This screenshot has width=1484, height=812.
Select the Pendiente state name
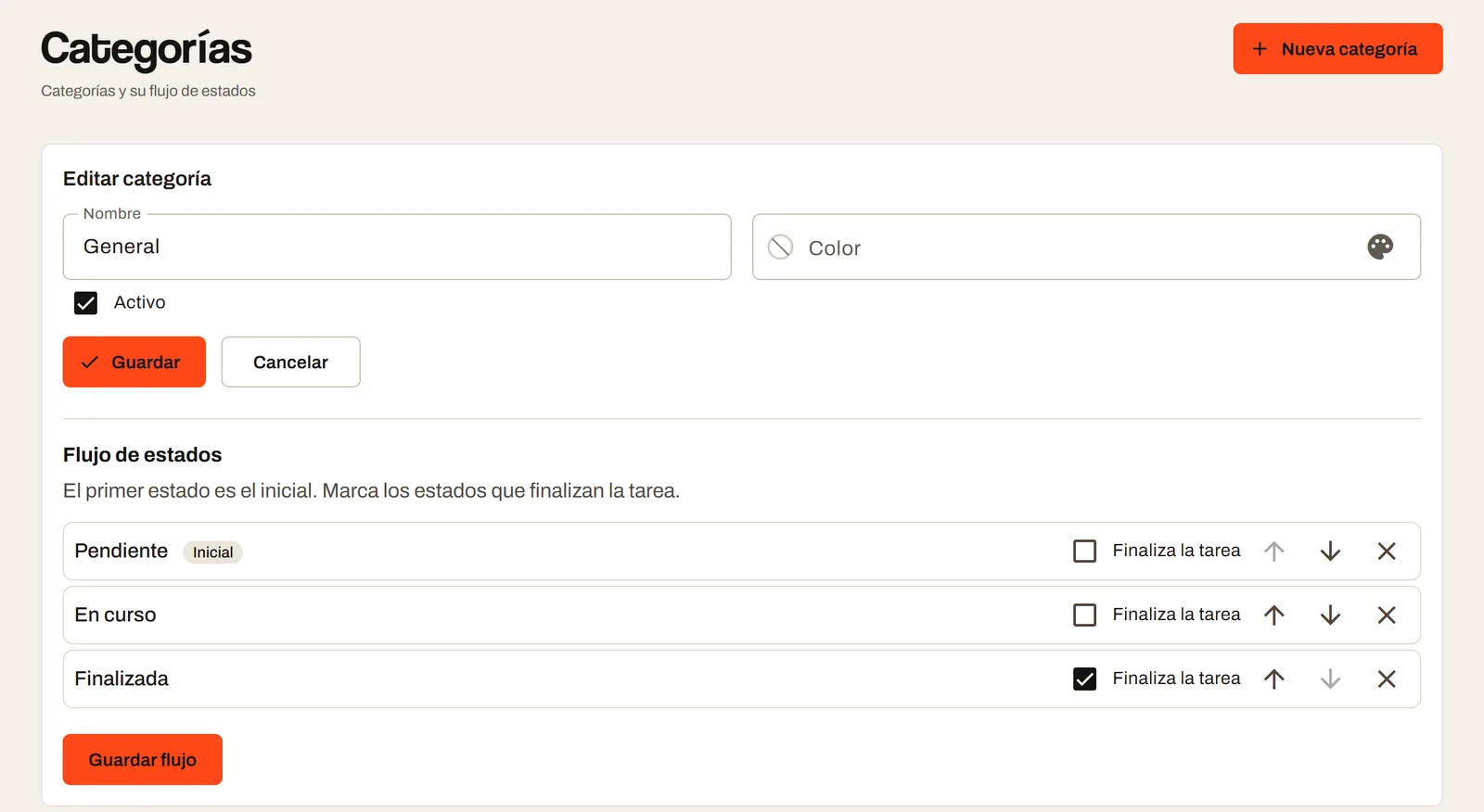click(122, 551)
